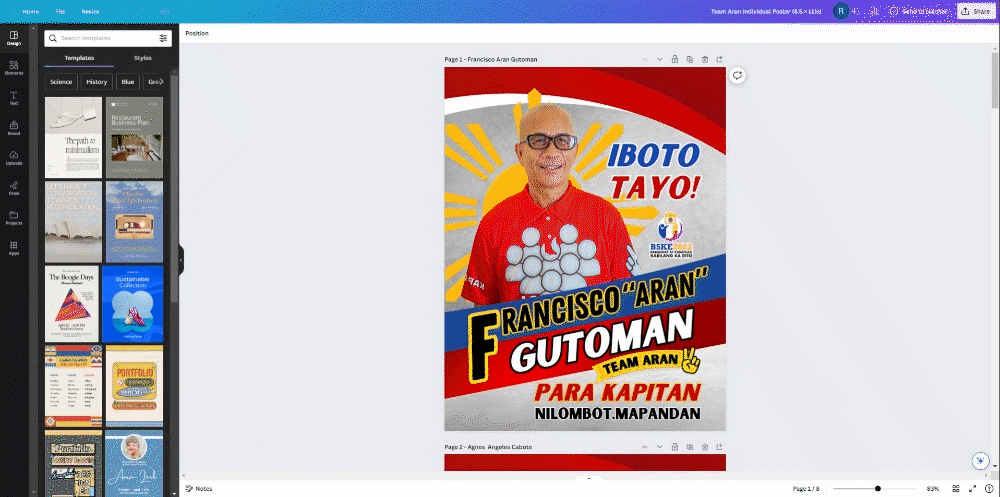The width and height of the screenshot is (1000, 497).
Task: Lock Page 1 with the padlock icon
Action: tap(675, 59)
